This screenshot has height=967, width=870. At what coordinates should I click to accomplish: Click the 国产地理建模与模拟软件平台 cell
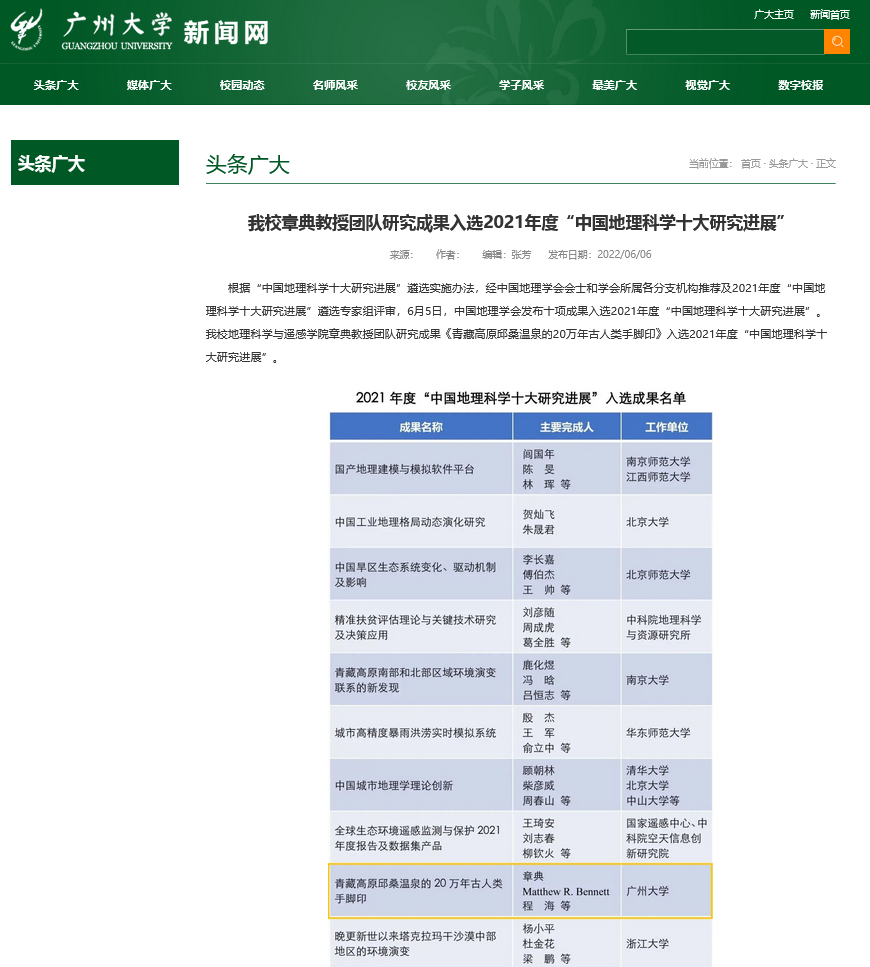(x=421, y=469)
